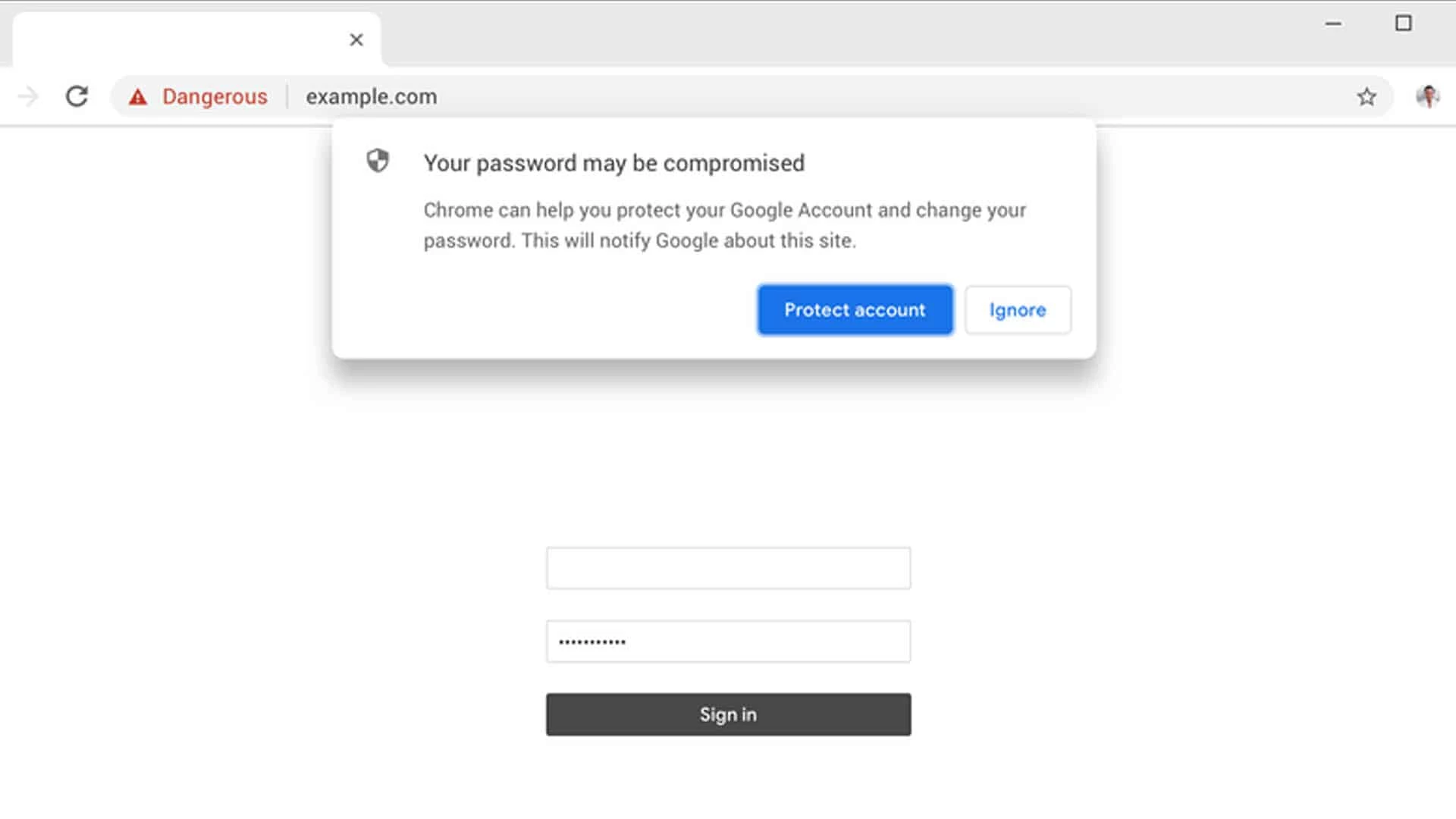Click the Protect account button
Screen dimensions: 1456x819
pyautogui.click(x=855, y=309)
